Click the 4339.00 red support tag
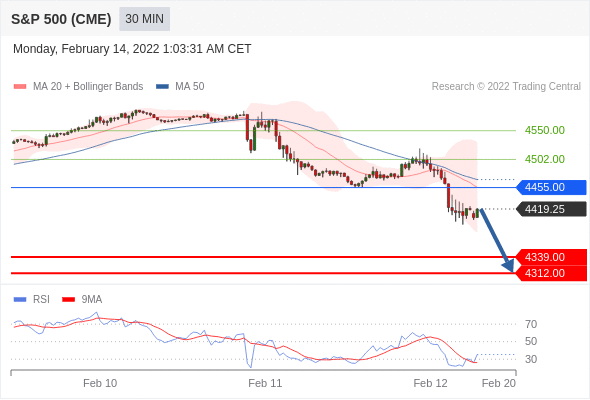 coord(551,257)
